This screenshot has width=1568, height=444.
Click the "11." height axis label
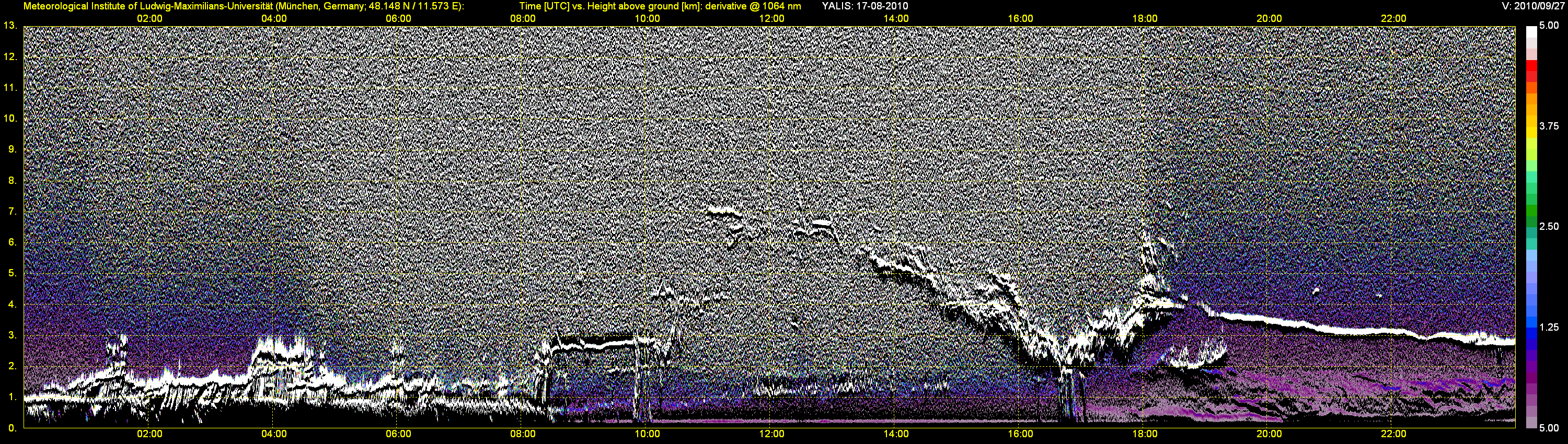[10, 88]
